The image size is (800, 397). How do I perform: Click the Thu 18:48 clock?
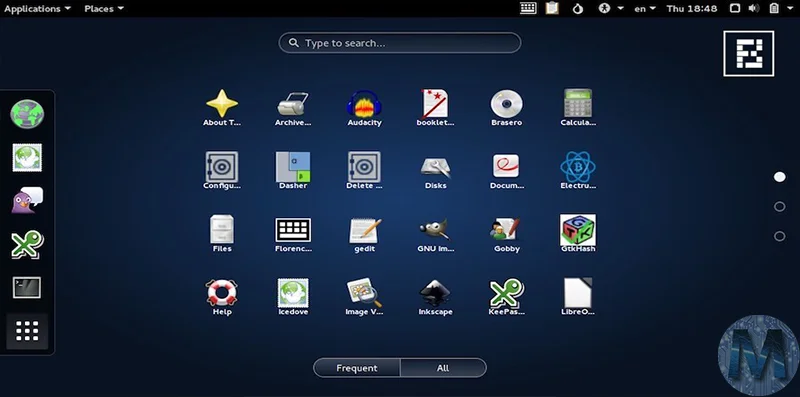tap(692, 9)
